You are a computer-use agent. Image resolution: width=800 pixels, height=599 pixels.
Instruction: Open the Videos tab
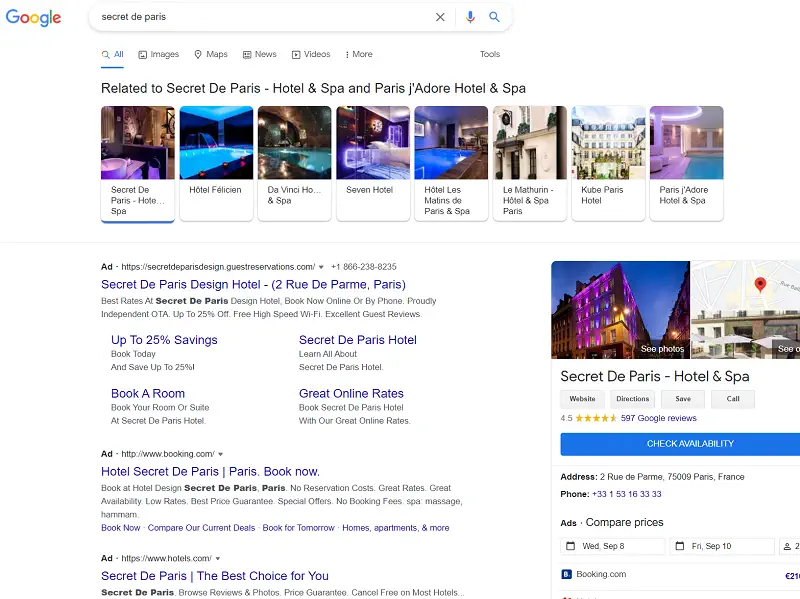(x=311, y=55)
